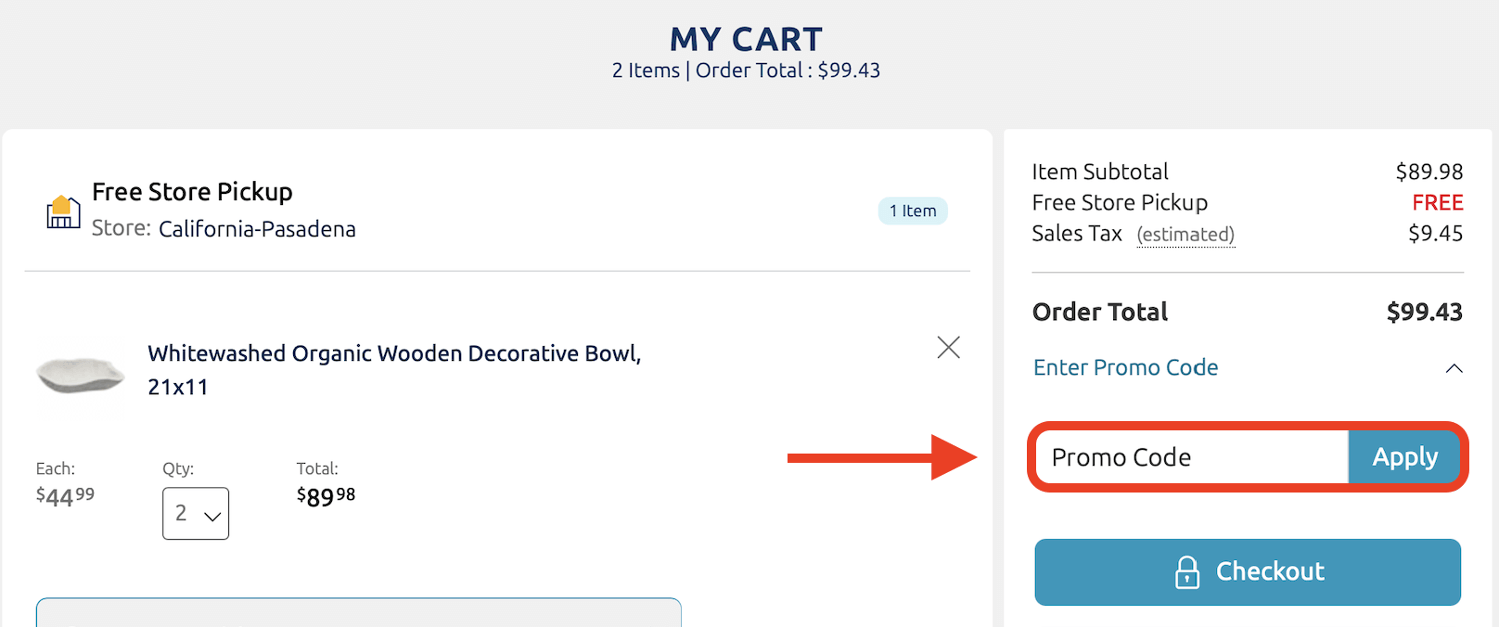The width and height of the screenshot is (1500, 627).
Task: Click the Order Total $99.43 row
Action: (1247, 312)
